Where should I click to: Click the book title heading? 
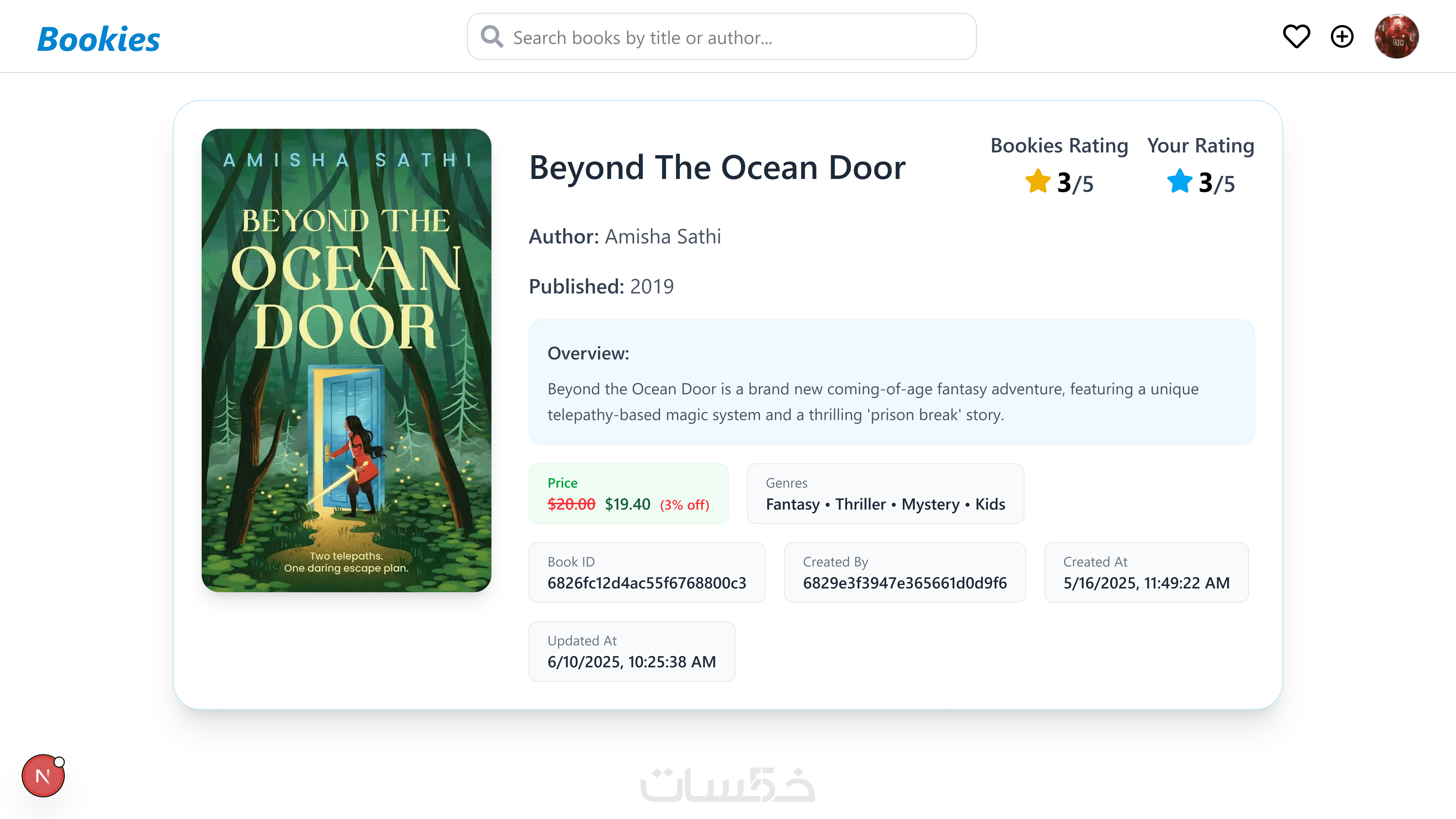tap(717, 168)
